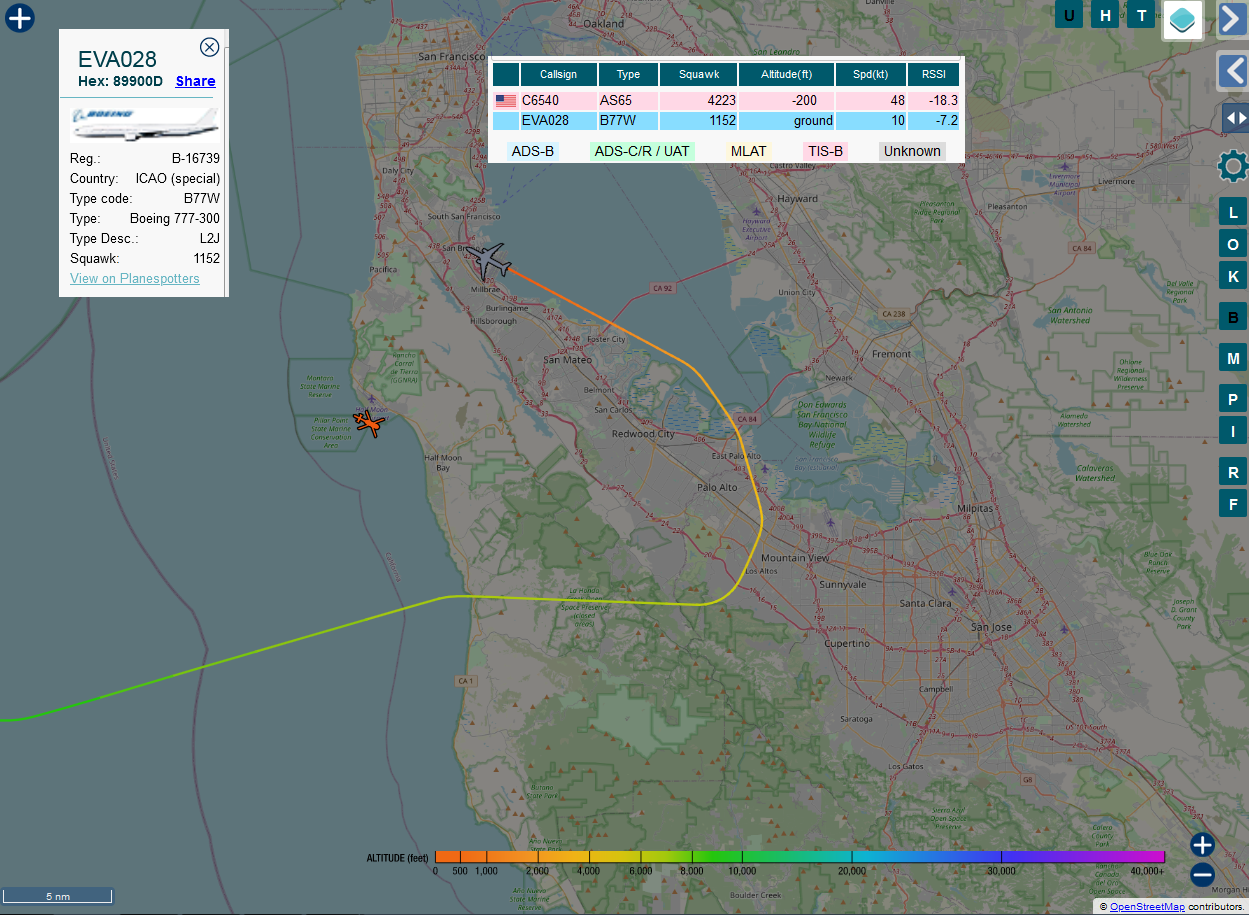Viewport: 1249px width, 915px height.
Task: Click the Unknown legend label
Action: pos(912,151)
